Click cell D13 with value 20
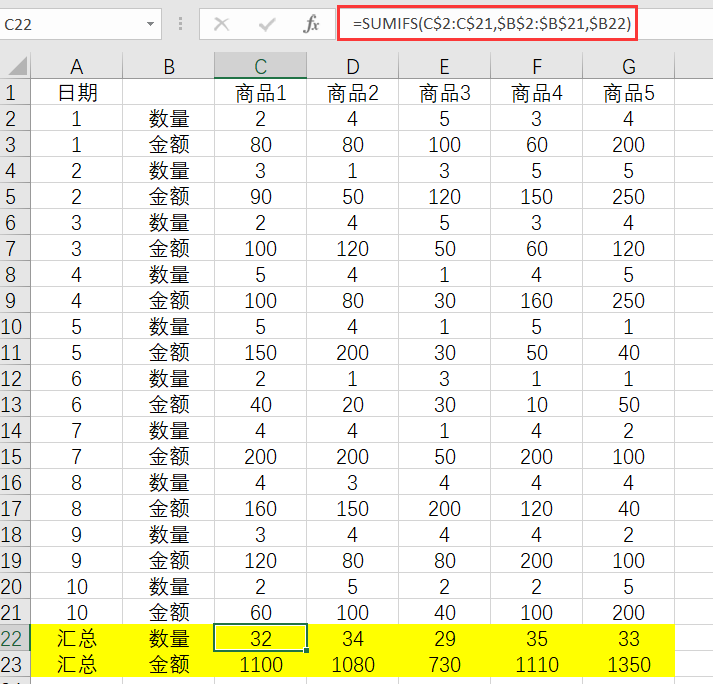713x684 pixels. click(x=353, y=405)
